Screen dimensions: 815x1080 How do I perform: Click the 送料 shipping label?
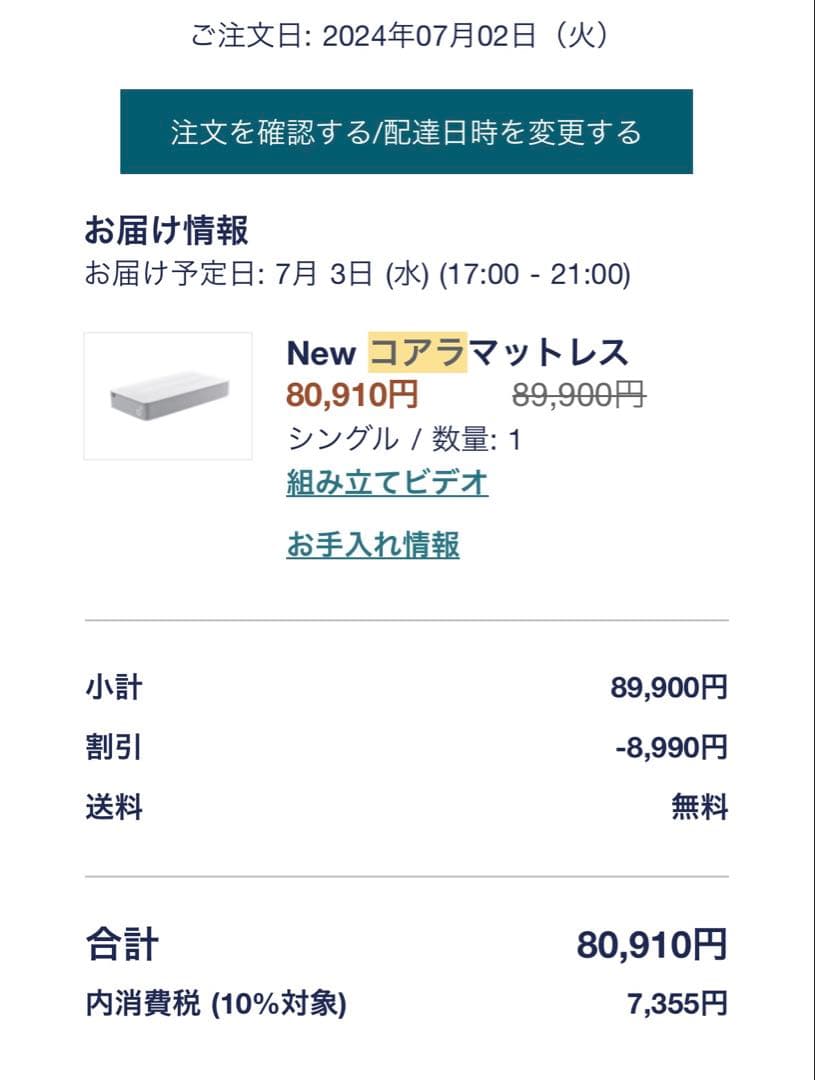[114, 807]
